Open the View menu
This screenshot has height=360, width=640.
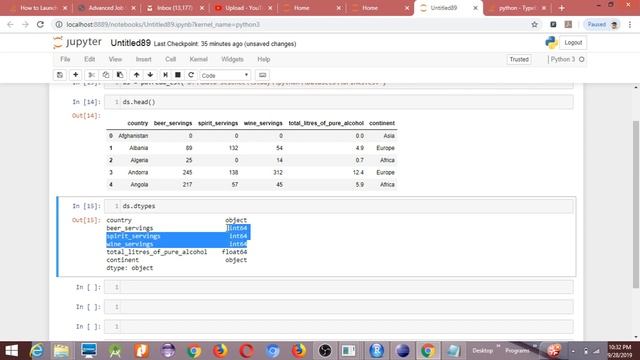tap(115, 59)
